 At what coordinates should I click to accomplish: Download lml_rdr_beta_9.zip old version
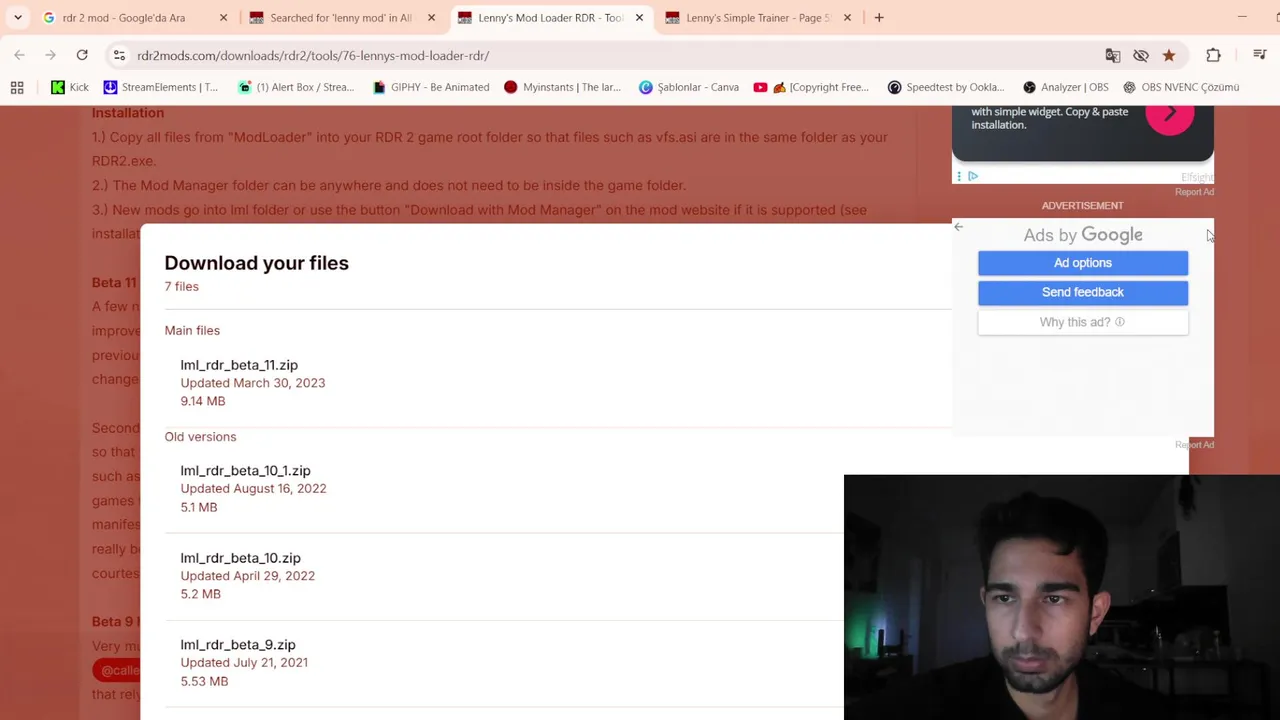(x=238, y=645)
